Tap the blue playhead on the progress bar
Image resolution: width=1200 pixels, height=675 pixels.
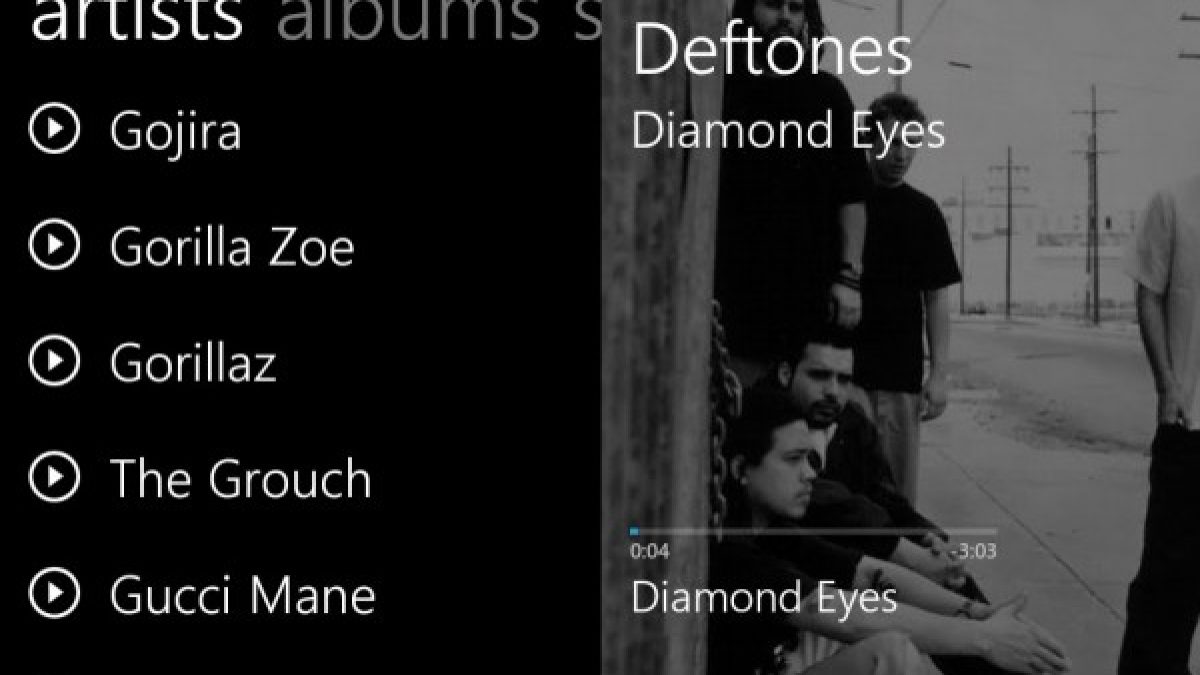click(x=634, y=531)
